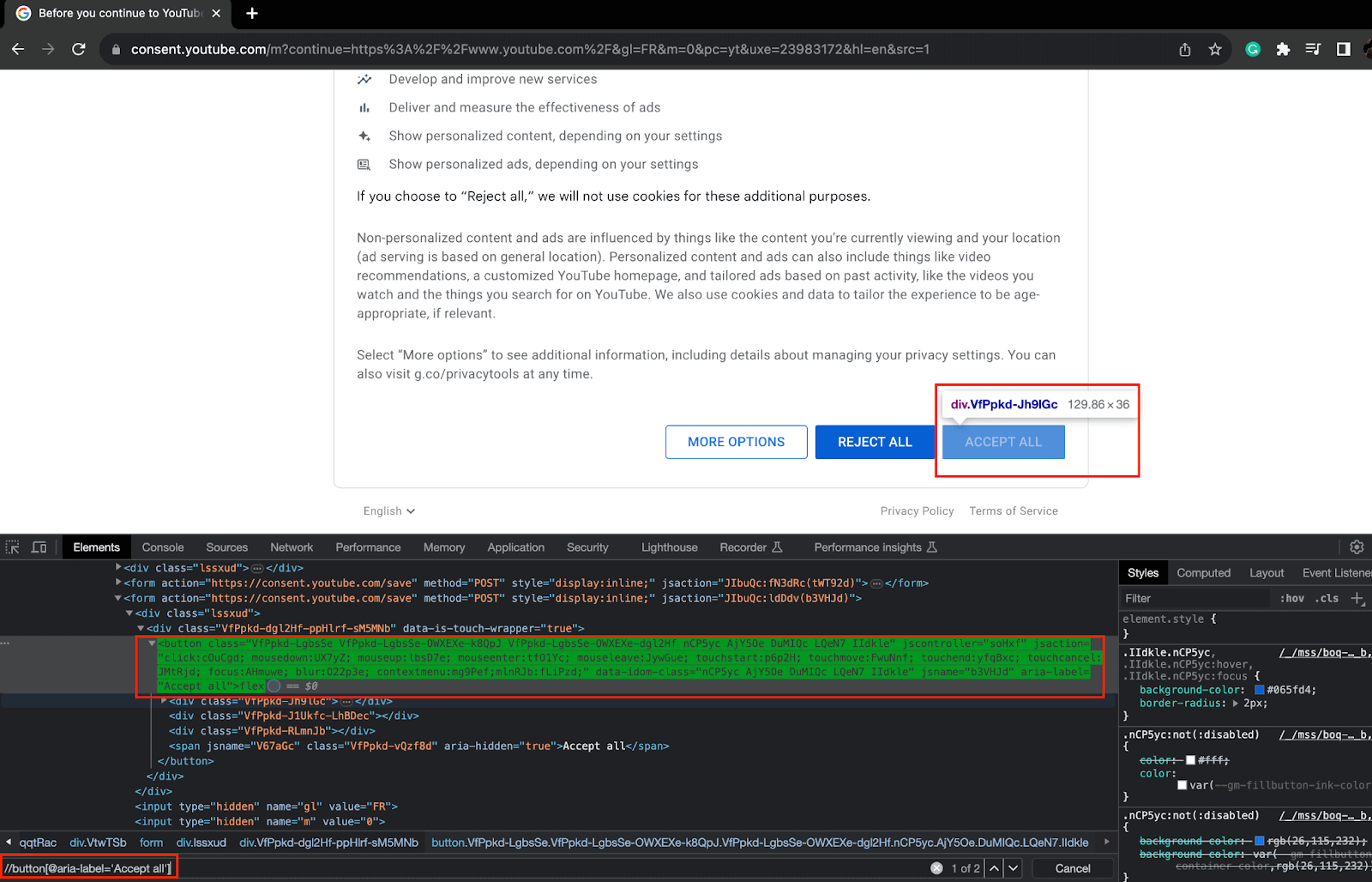
Task: Open the Performance insights tab
Action: [x=876, y=547]
